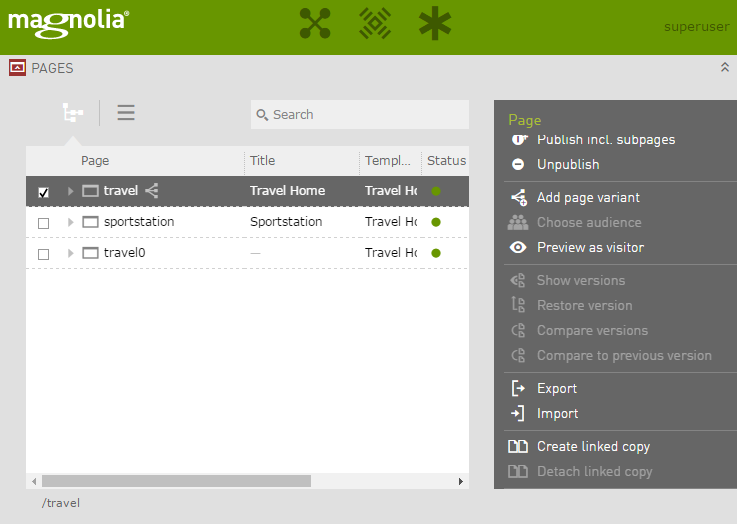Check the travel0 row checkbox
This screenshot has height=524, width=737.
[44, 254]
